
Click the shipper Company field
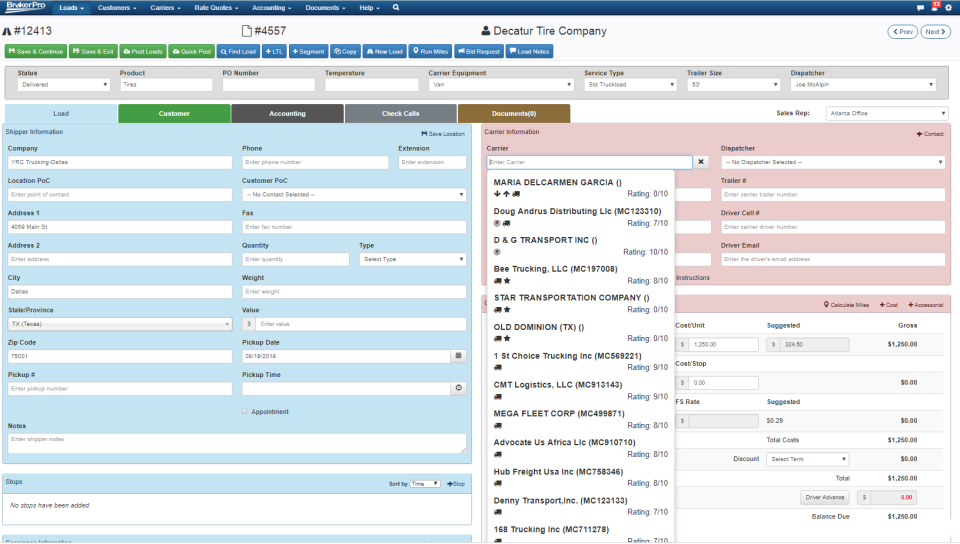(x=120, y=162)
